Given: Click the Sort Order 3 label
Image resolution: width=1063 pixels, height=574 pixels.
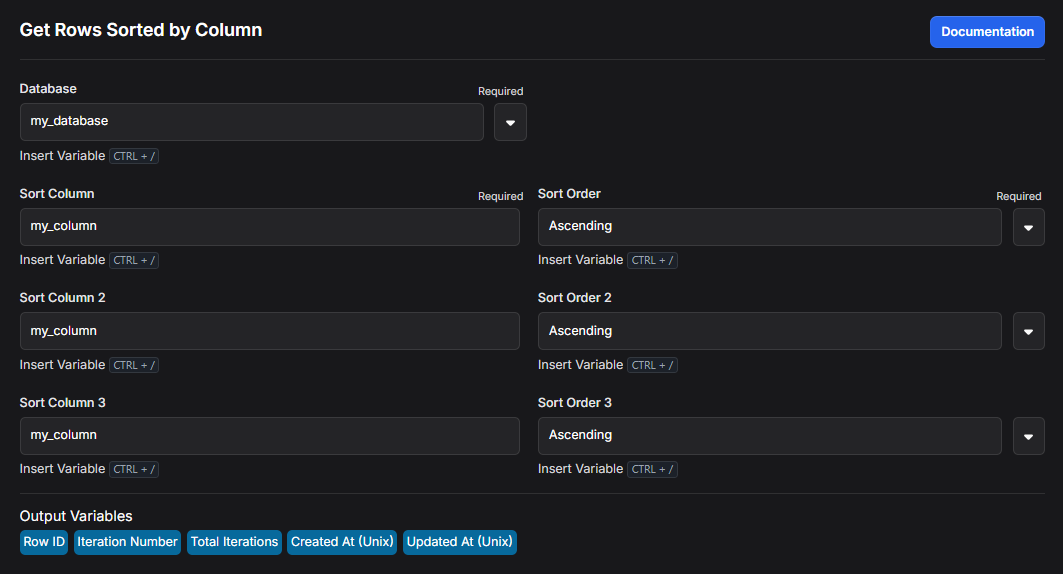Looking at the screenshot, I should pyautogui.click(x=575, y=403).
